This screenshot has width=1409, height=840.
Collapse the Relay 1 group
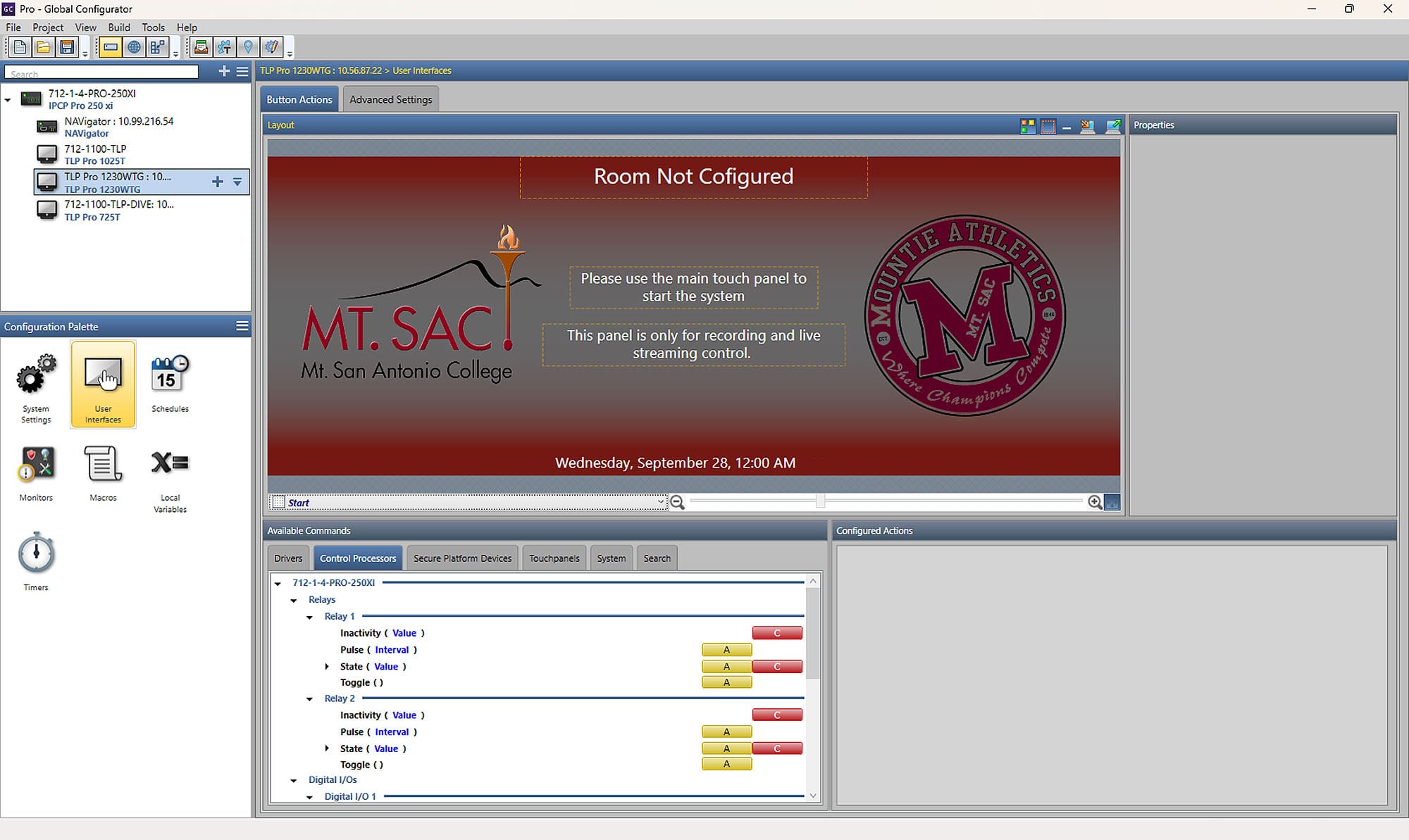point(309,618)
